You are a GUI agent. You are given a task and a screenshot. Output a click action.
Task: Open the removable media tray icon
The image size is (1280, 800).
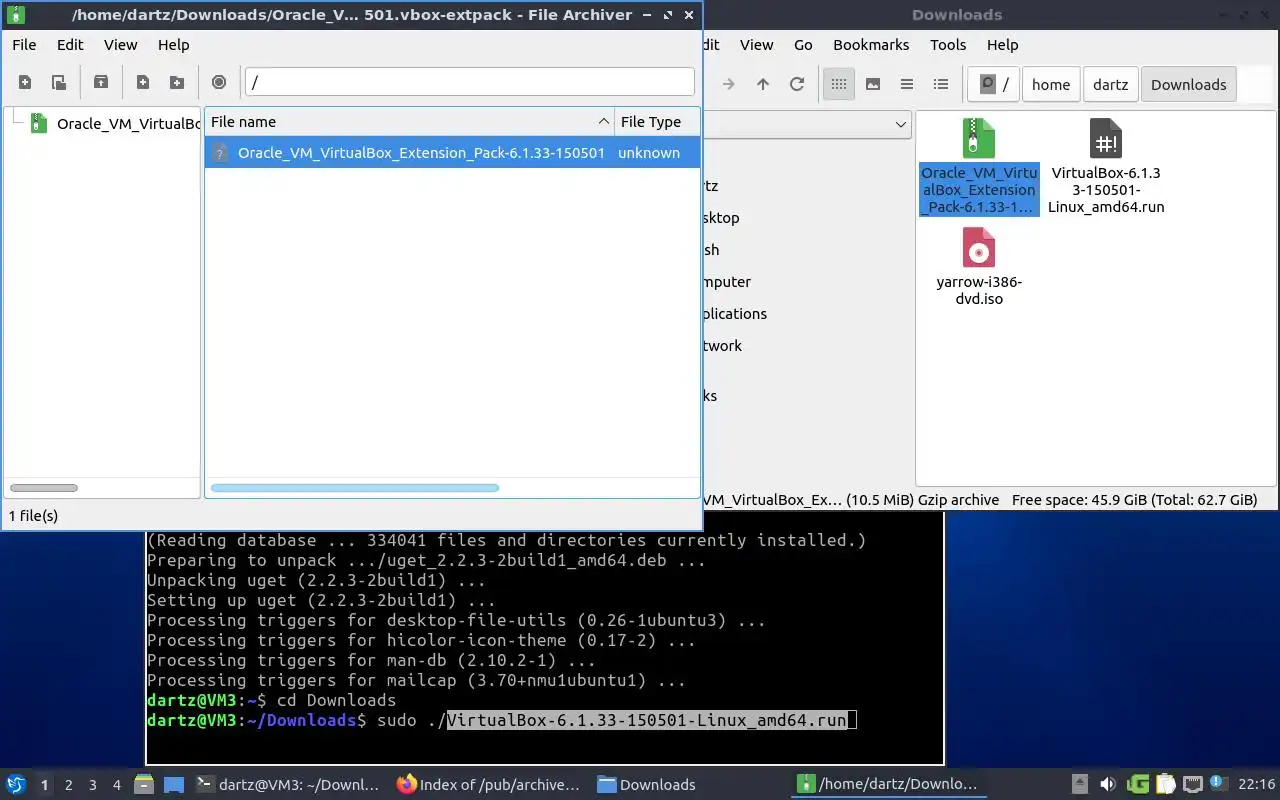click(x=1080, y=785)
